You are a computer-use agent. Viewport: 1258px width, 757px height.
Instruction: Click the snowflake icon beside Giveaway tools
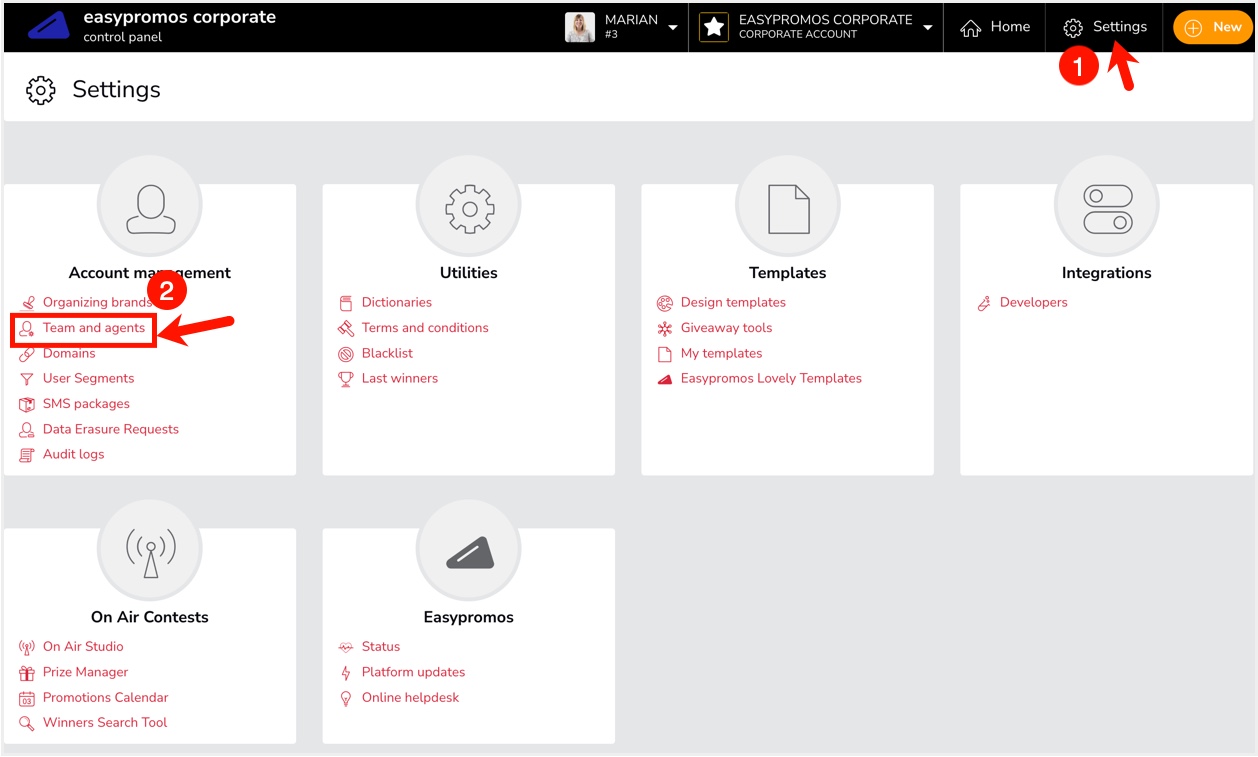(x=665, y=329)
